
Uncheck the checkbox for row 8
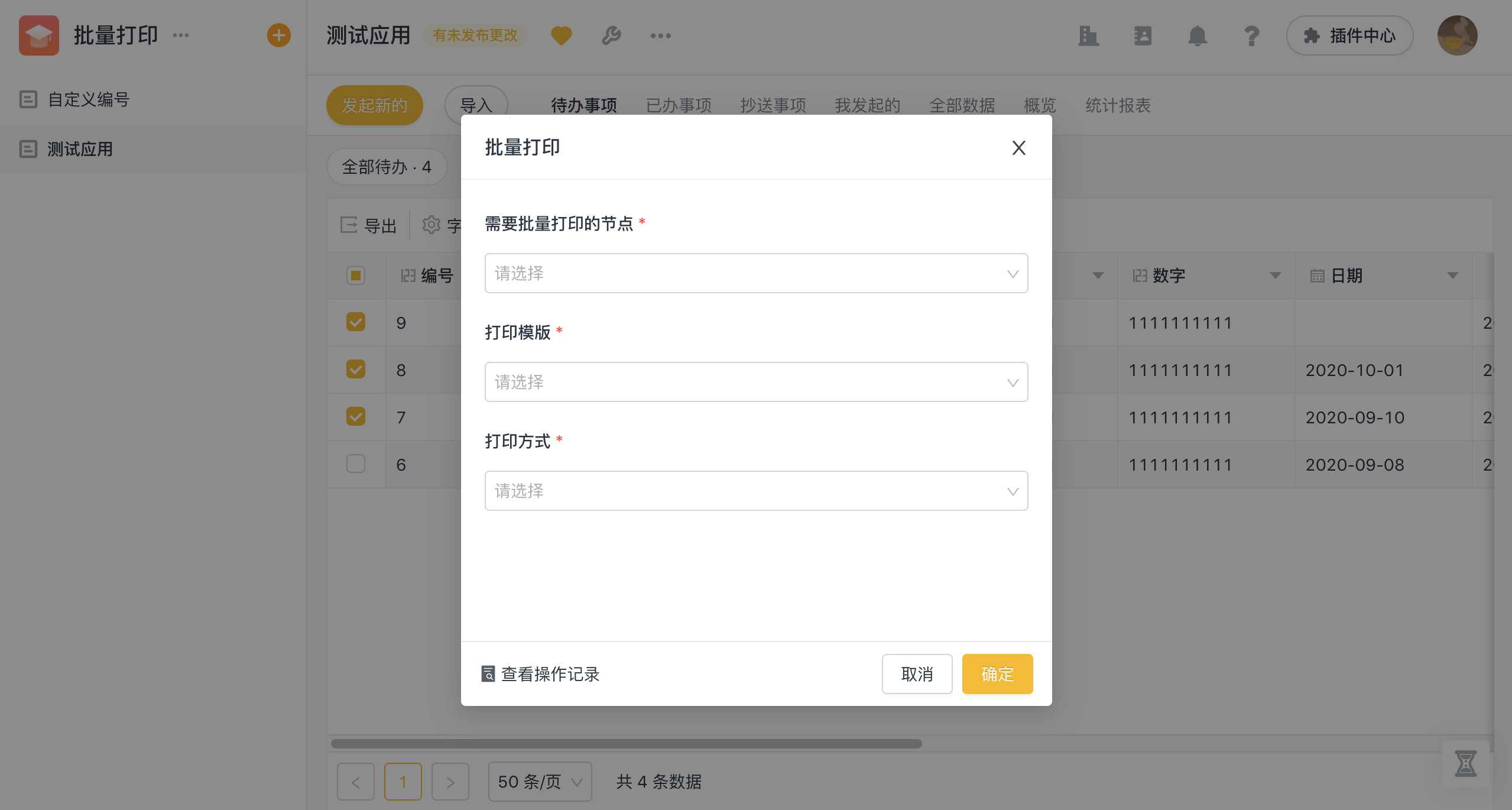(356, 370)
